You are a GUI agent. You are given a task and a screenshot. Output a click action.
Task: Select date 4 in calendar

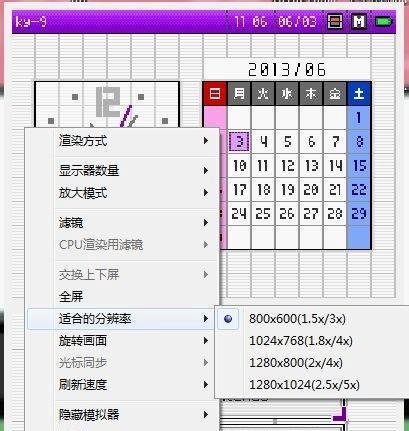coord(263,142)
